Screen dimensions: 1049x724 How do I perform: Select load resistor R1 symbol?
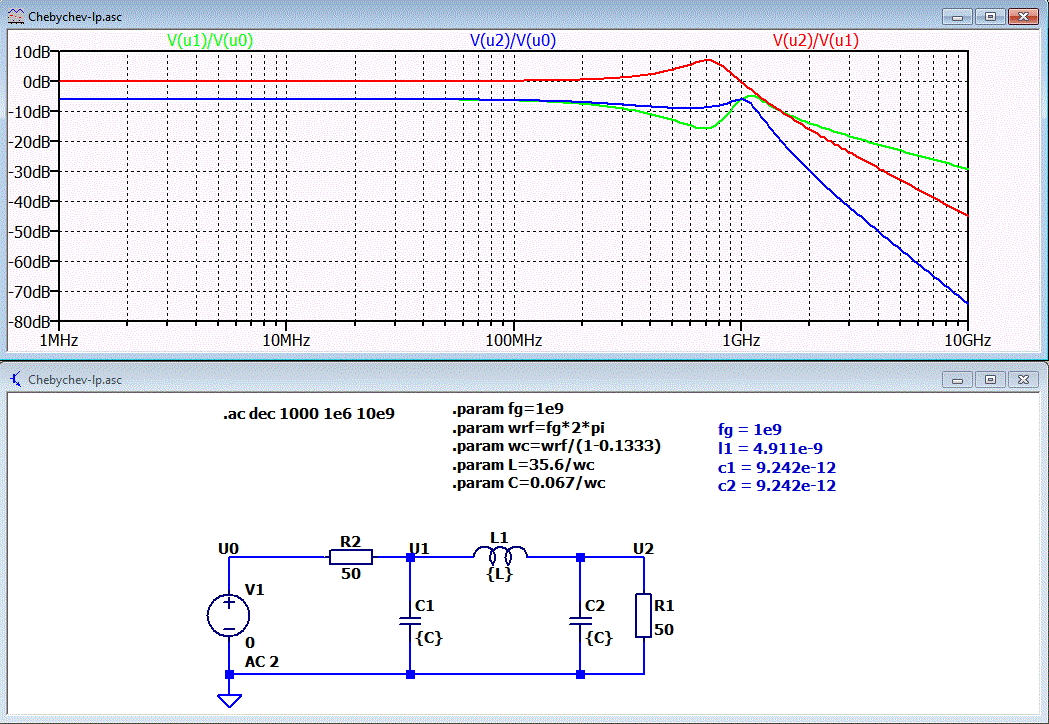644,615
